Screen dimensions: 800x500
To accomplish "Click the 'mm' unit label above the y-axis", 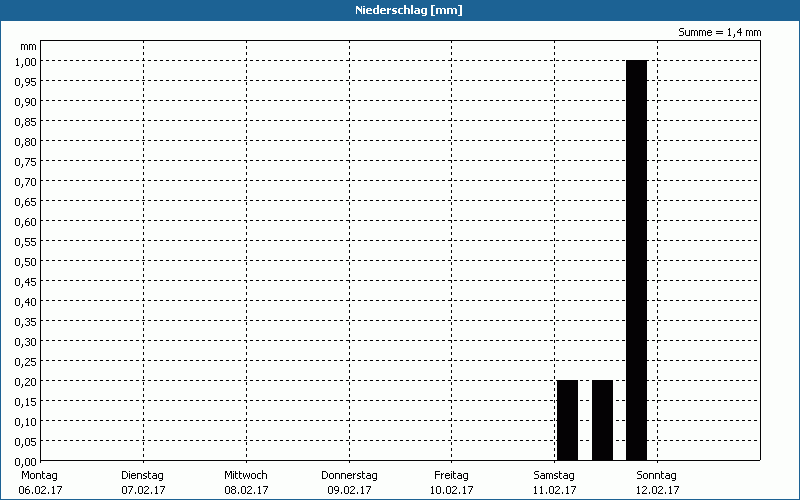I will (x=29, y=47).
